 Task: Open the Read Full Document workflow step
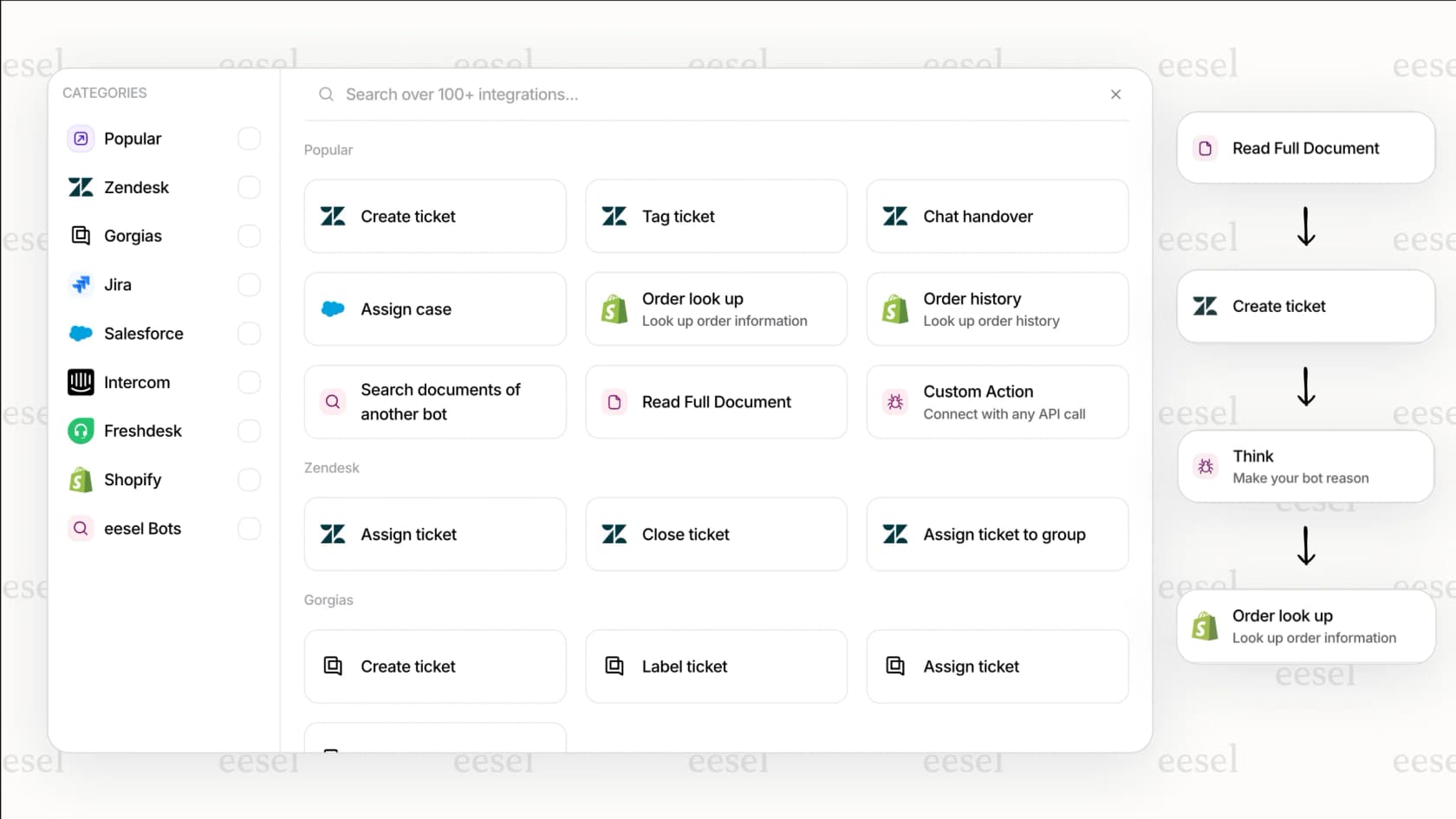[1306, 148]
